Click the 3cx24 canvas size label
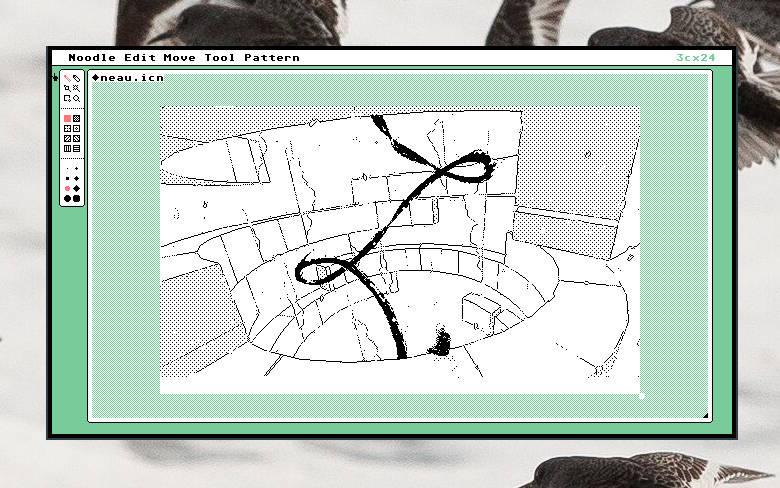 pos(695,58)
